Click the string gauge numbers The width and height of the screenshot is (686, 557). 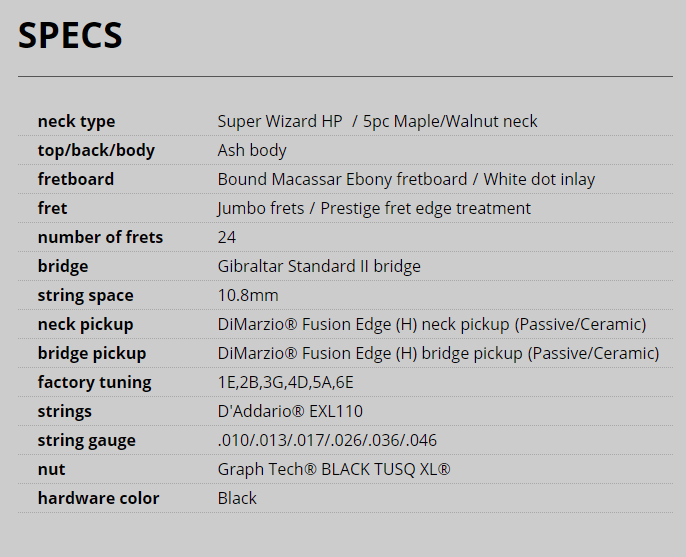click(x=327, y=440)
